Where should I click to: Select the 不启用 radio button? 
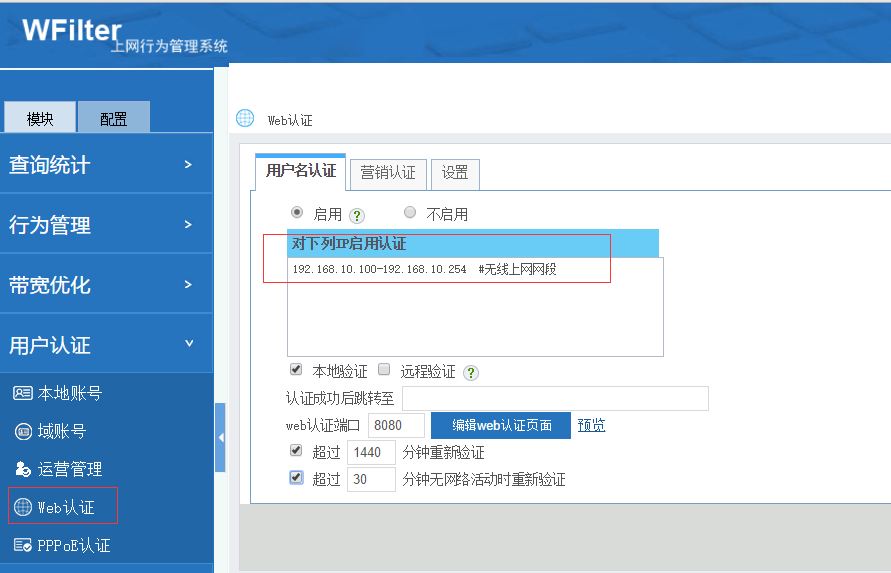point(410,213)
